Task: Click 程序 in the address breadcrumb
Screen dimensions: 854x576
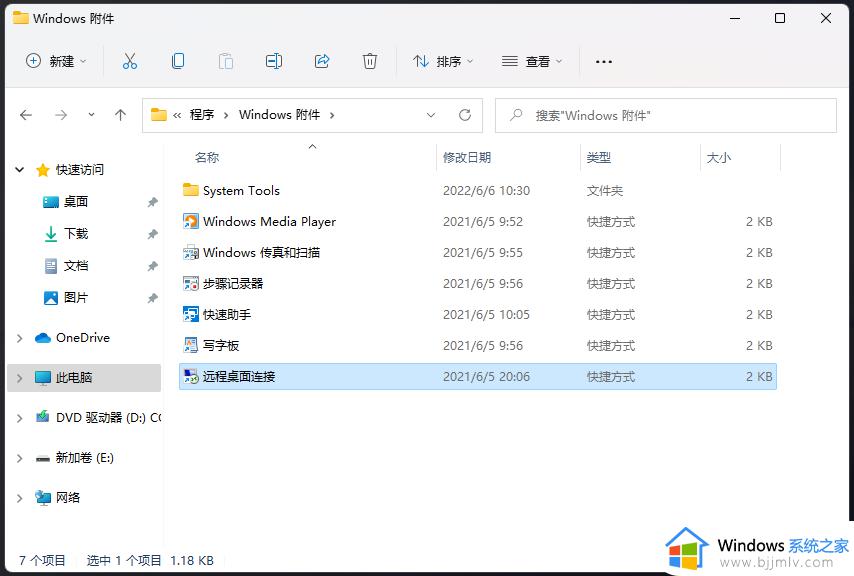Action: (202, 115)
